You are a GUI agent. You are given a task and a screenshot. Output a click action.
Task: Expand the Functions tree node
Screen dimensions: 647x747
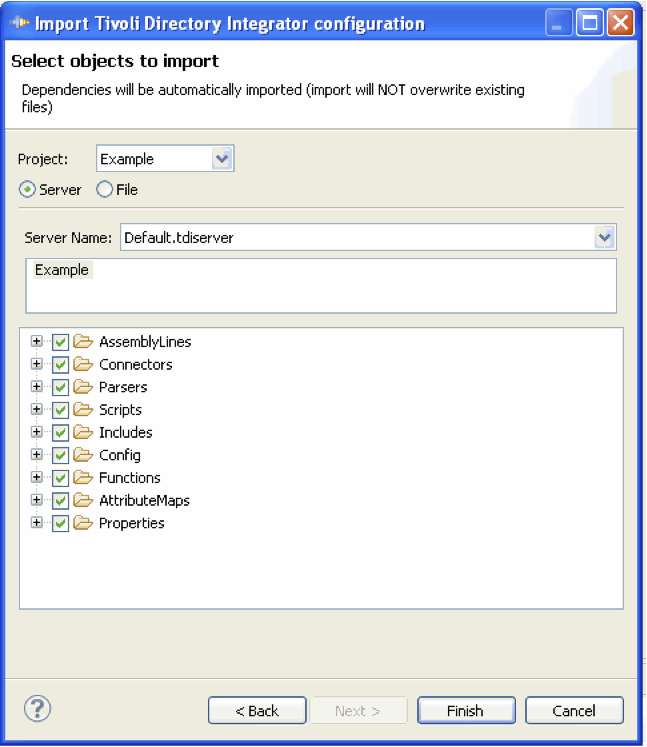pos(36,477)
